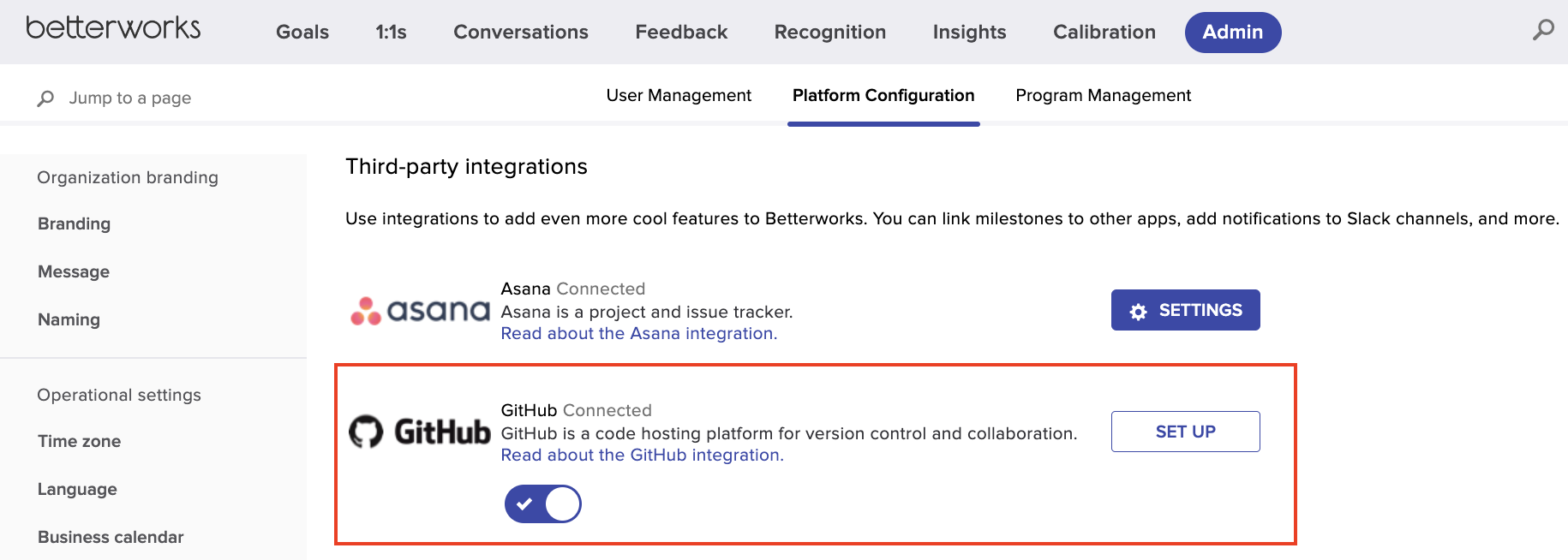Image resolution: width=1568 pixels, height=560 pixels.
Task: Open the Recognition section
Action: click(x=830, y=32)
